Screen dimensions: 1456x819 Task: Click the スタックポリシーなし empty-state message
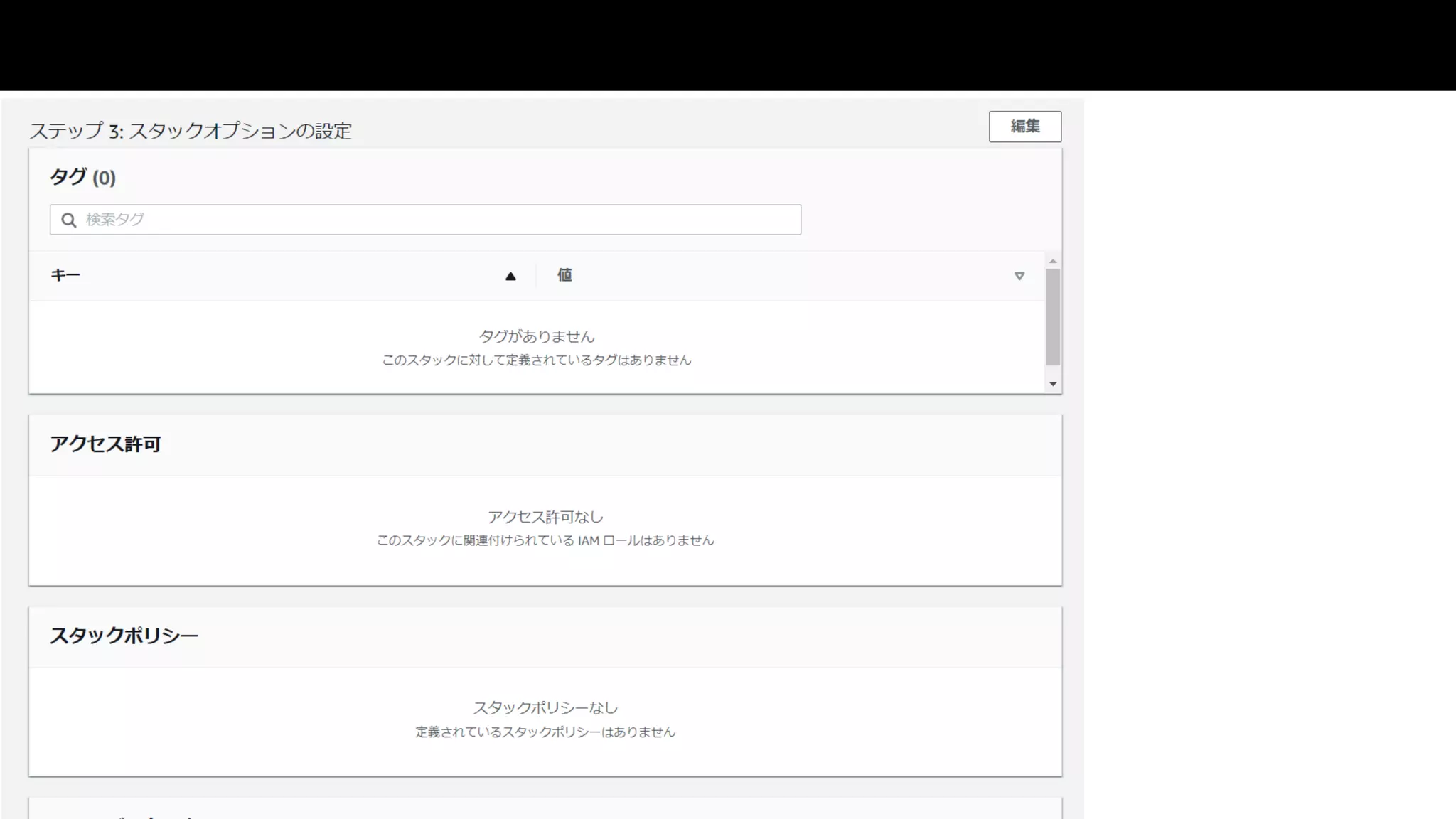[x=545, y=708]
